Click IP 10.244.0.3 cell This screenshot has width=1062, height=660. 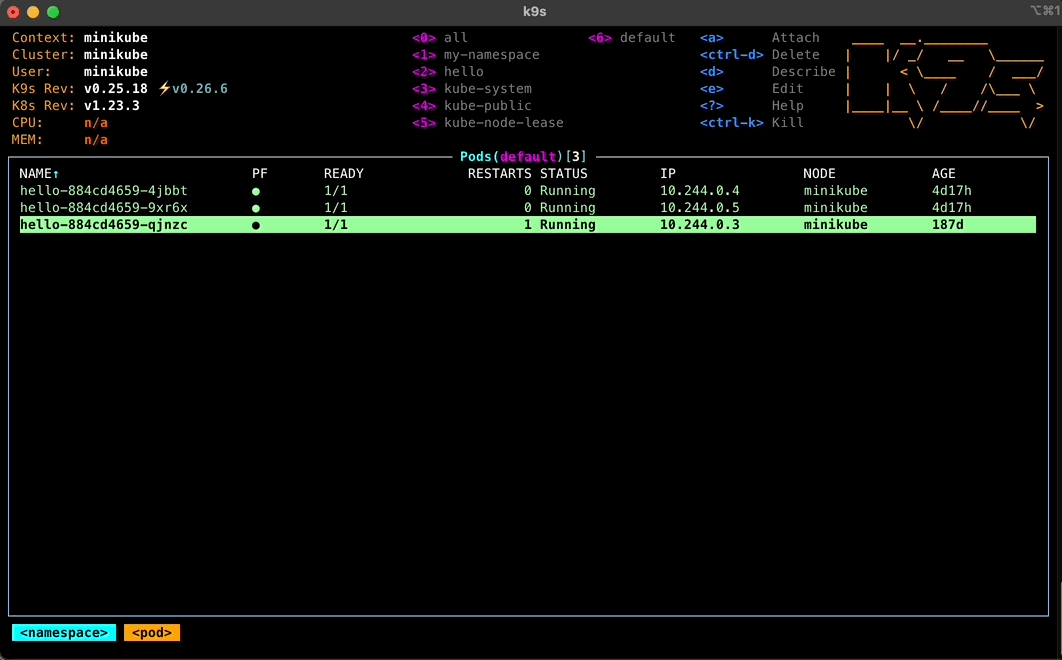click(x=700, y=224)
